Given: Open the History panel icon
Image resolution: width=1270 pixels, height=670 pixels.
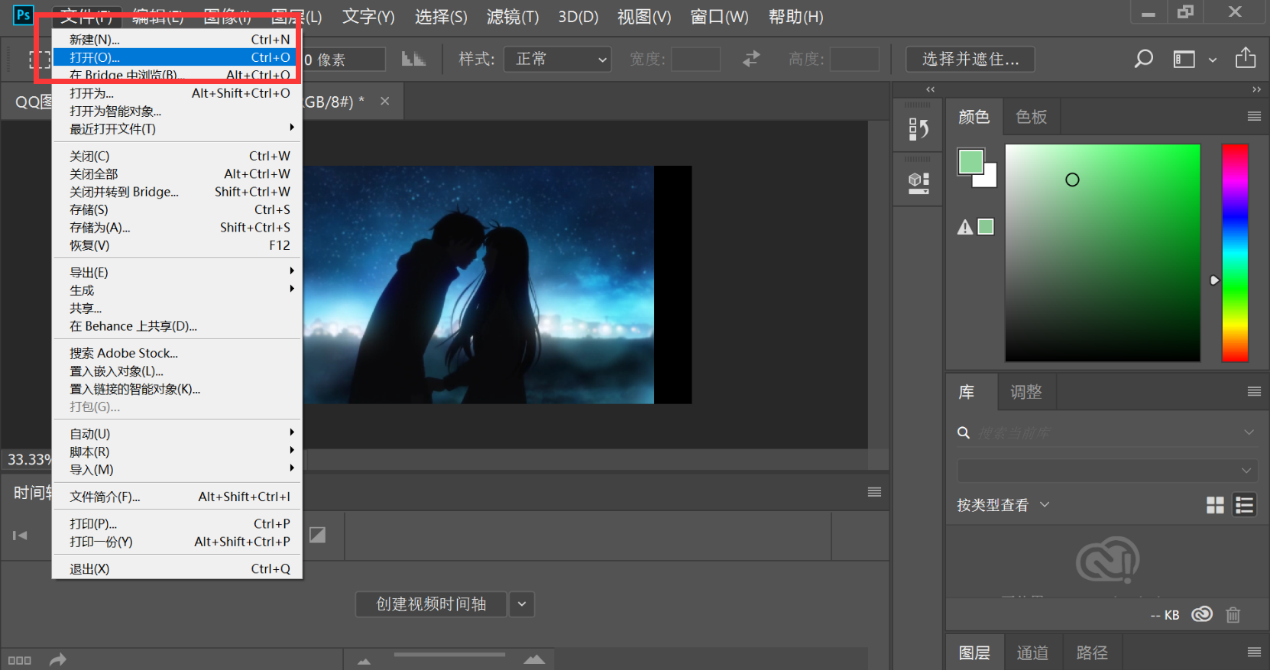Looking at the screenshot, I should (918, 128).
